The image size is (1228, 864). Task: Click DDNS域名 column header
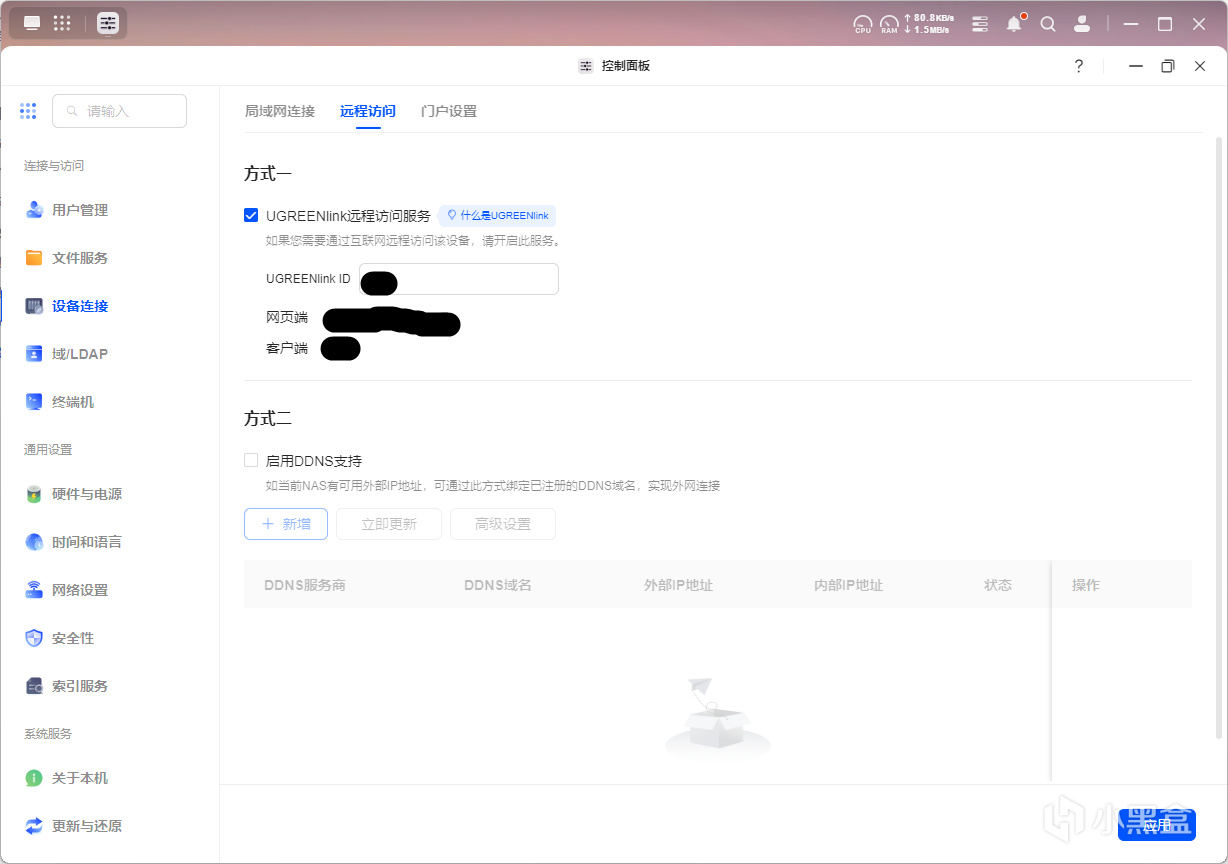pos(498,585)
